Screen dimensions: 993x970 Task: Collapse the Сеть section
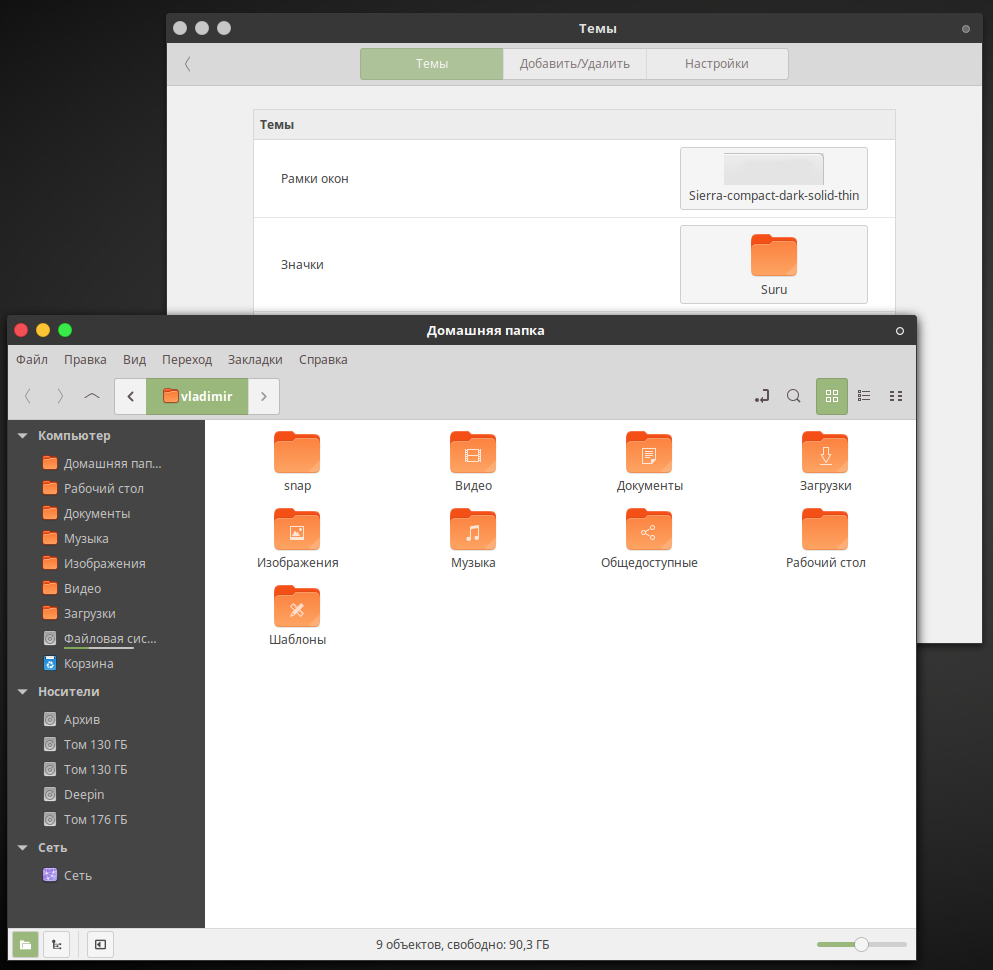[22, 847]
